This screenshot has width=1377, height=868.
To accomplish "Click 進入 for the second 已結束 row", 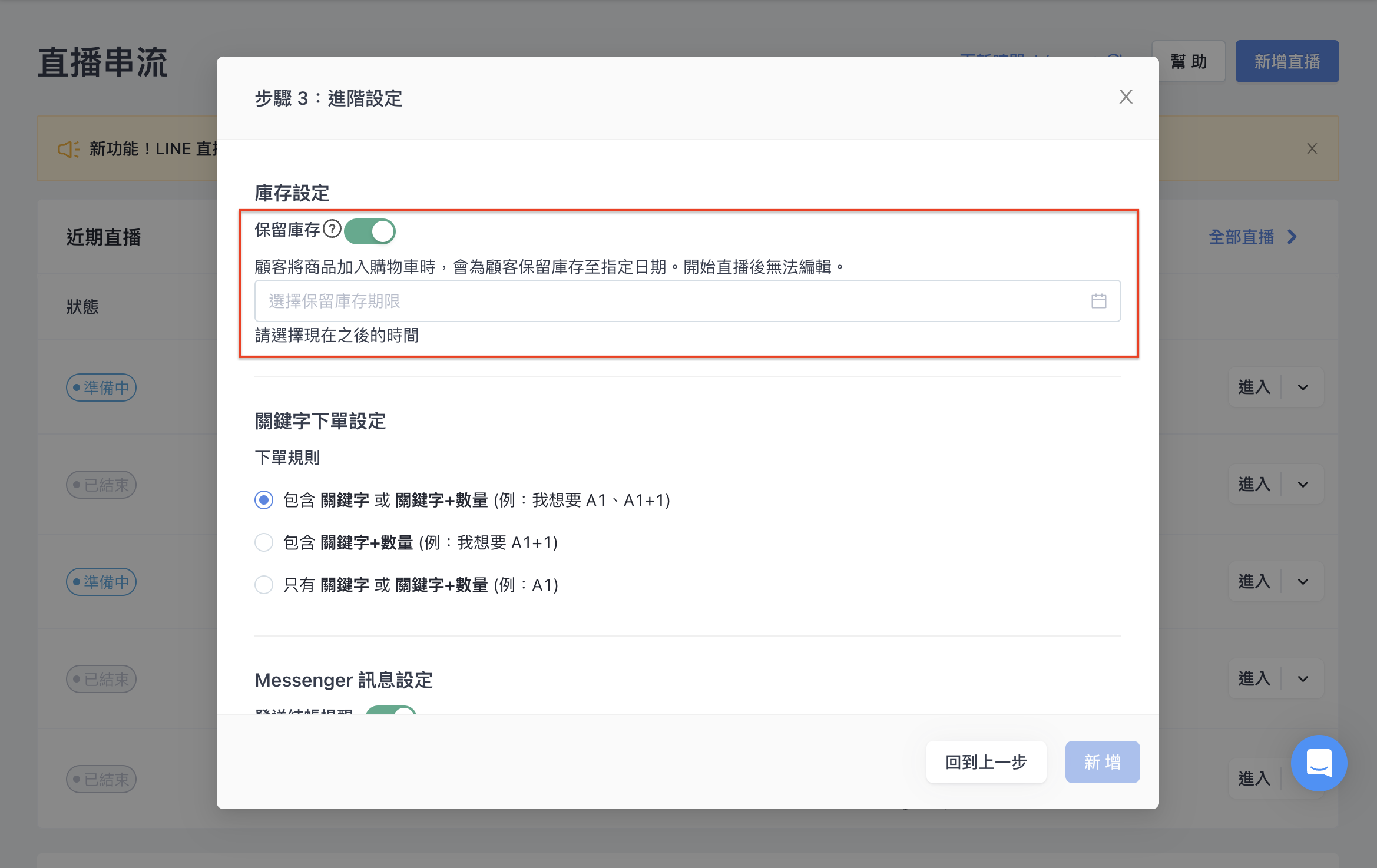I will click(x=1254, y=678).
